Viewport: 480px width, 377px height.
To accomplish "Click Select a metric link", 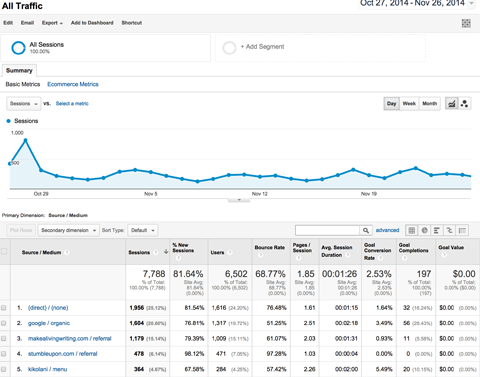I will [72, 104].
